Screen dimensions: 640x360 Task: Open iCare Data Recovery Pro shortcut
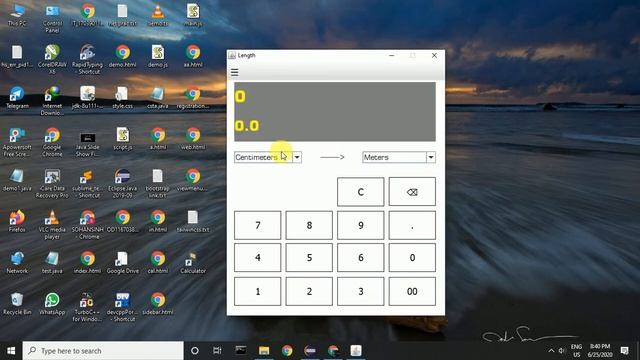pyautogui.click(x=52, y=183)
